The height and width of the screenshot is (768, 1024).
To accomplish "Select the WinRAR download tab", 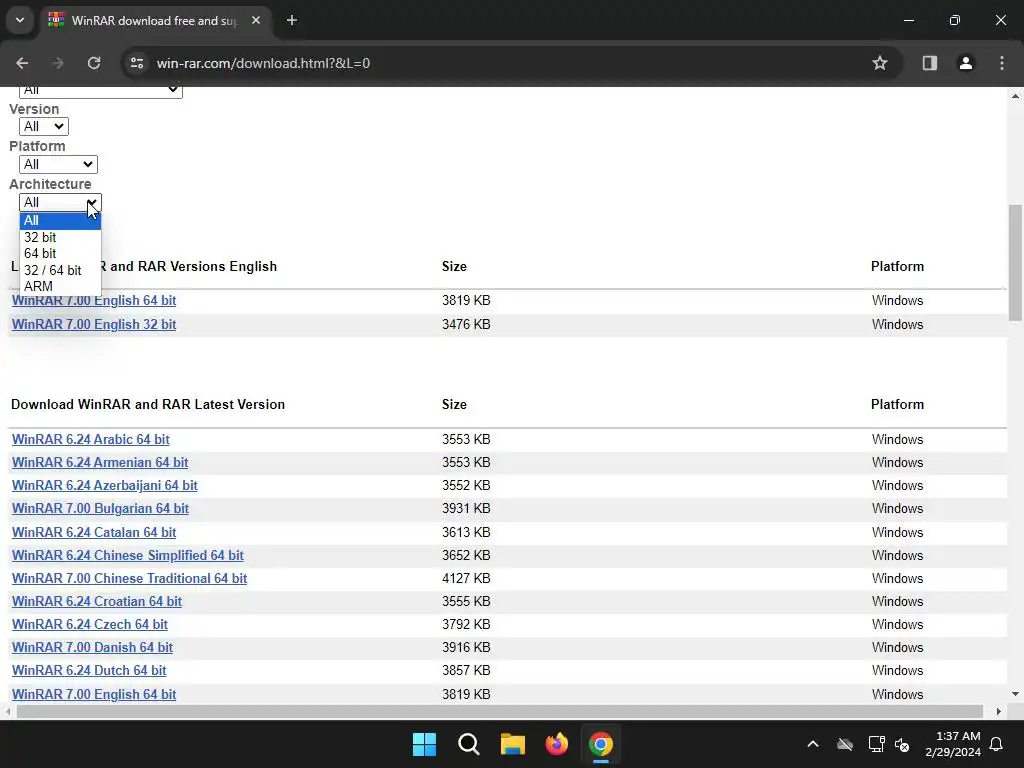I will pos(154,21).
